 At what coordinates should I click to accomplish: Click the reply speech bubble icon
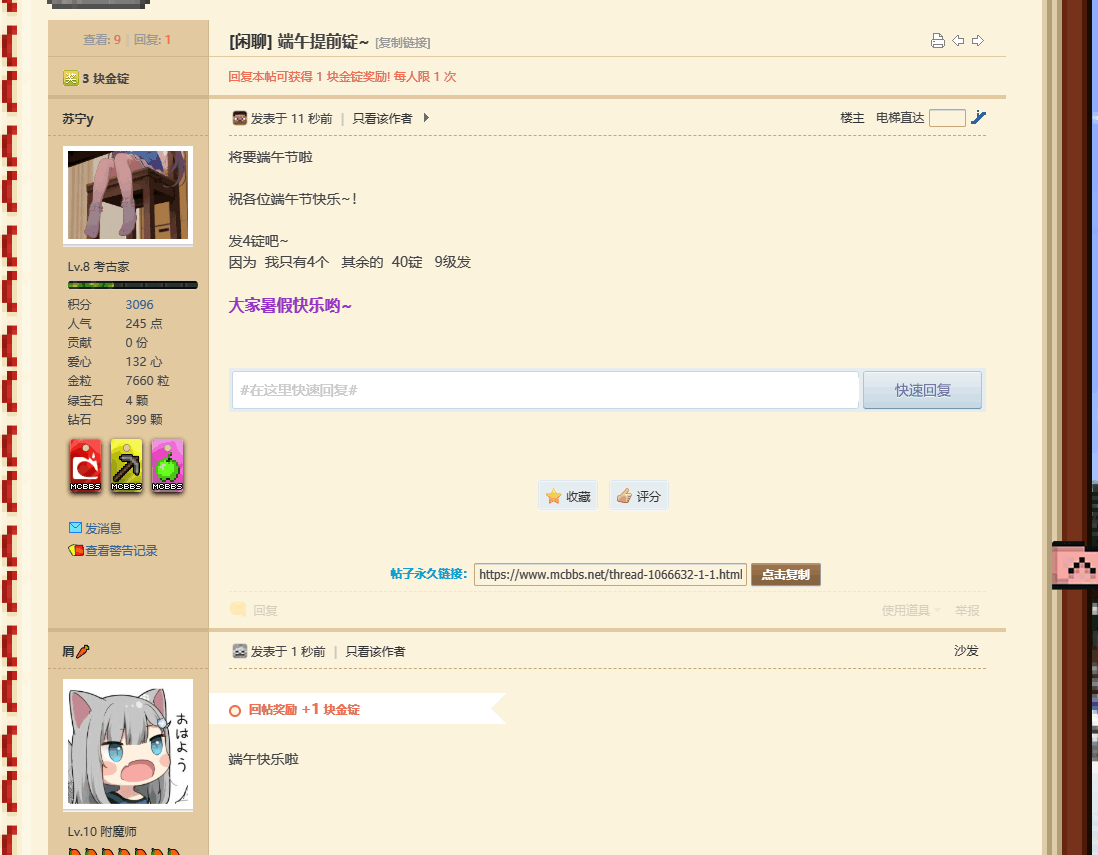[238, 609]
